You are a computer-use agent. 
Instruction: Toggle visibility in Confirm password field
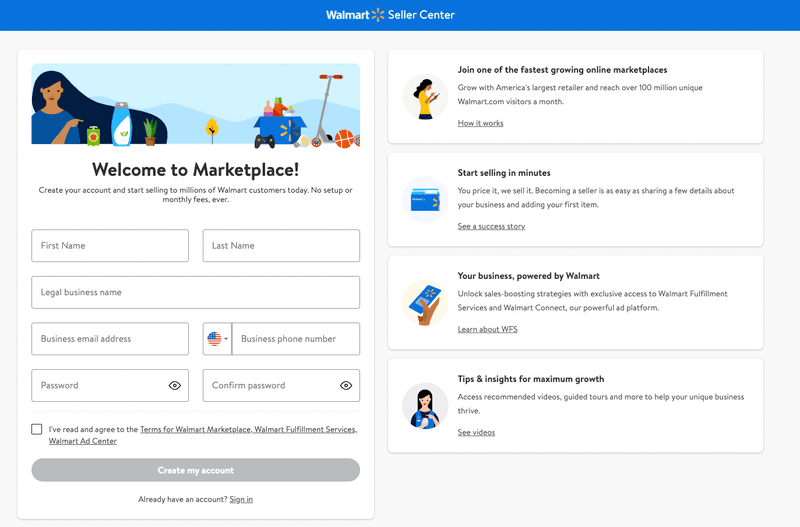click(346, 386)
